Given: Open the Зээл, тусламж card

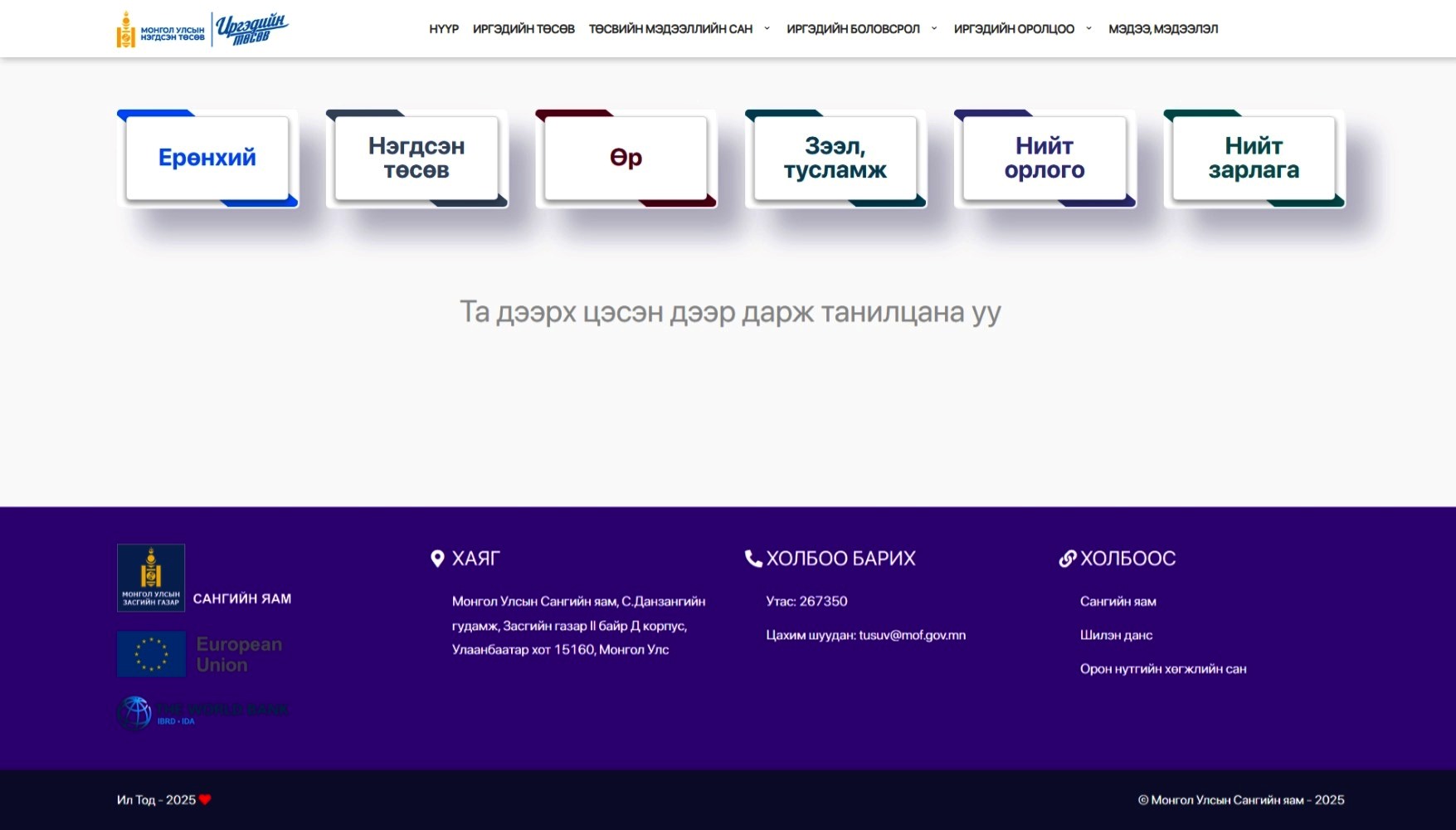Looking at the screenshot, I should (x=835, y=158).
